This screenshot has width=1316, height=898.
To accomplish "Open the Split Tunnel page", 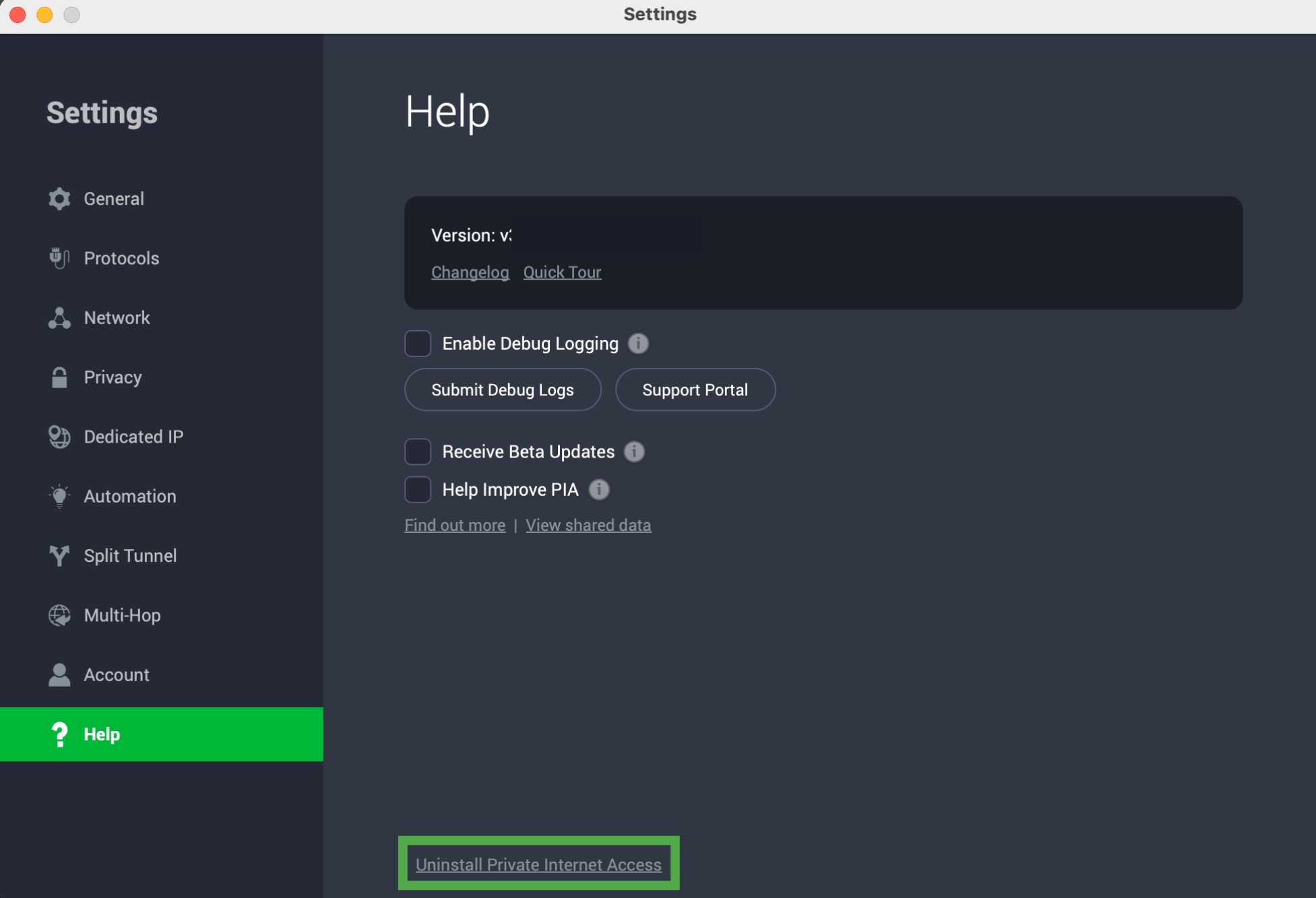I will point(162,556).
